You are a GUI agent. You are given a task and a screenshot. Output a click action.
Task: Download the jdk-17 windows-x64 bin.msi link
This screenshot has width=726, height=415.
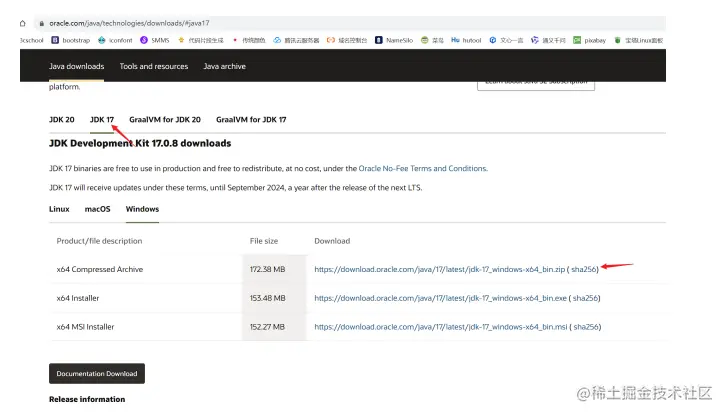click(441, 327)
